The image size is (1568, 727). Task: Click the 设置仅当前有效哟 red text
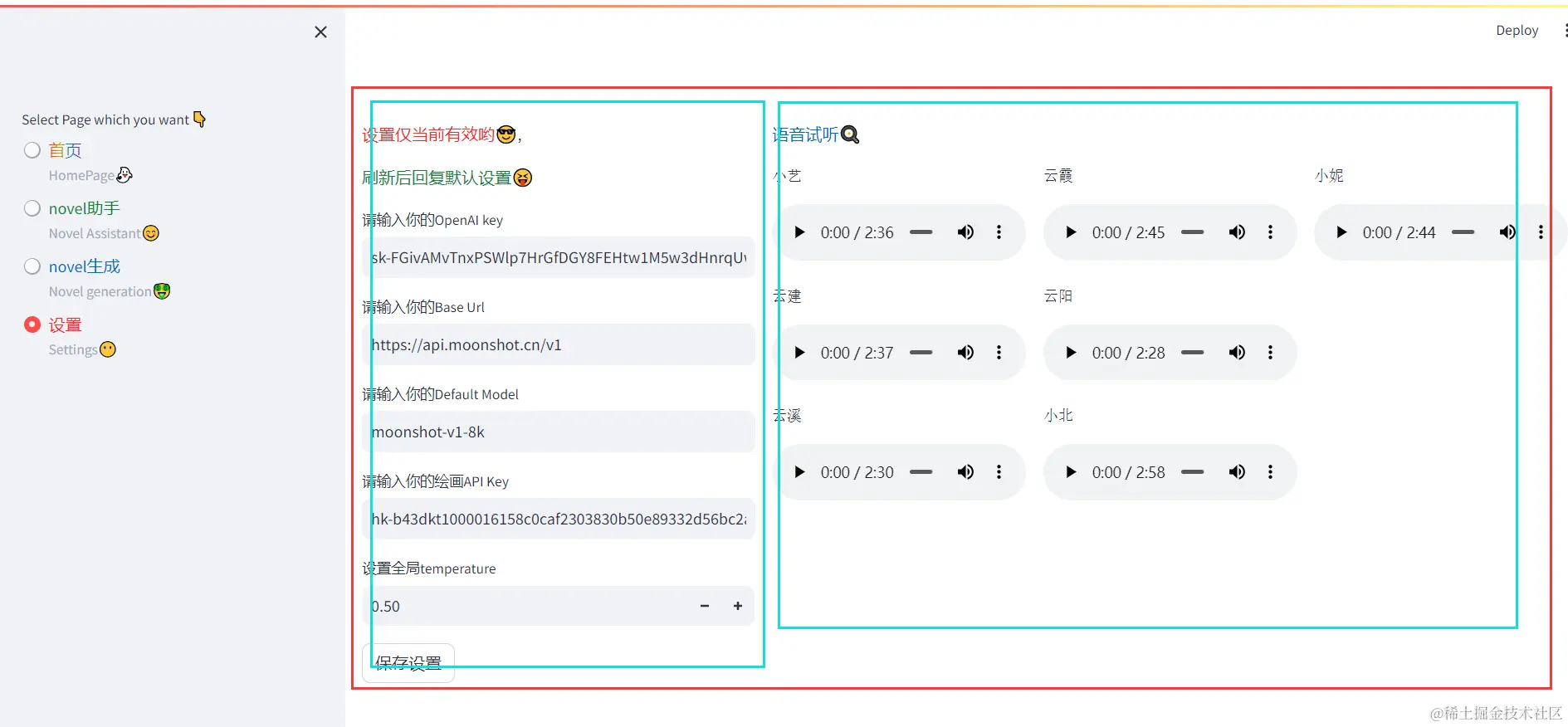coord(428,134)
